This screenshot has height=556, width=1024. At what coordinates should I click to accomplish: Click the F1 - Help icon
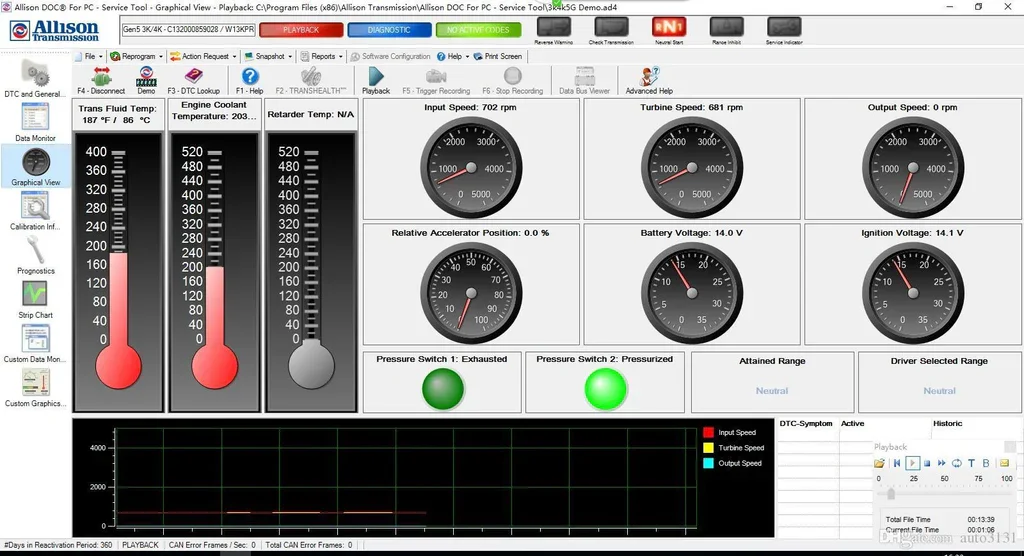(250, 77)
